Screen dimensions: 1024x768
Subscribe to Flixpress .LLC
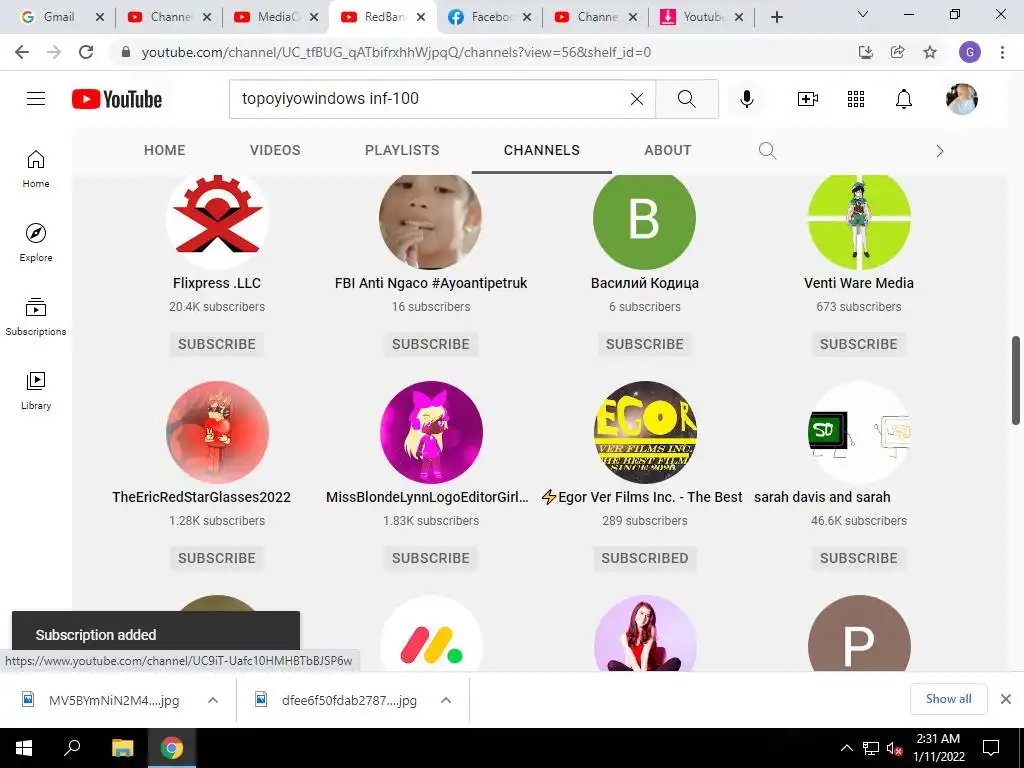point(217,344)
